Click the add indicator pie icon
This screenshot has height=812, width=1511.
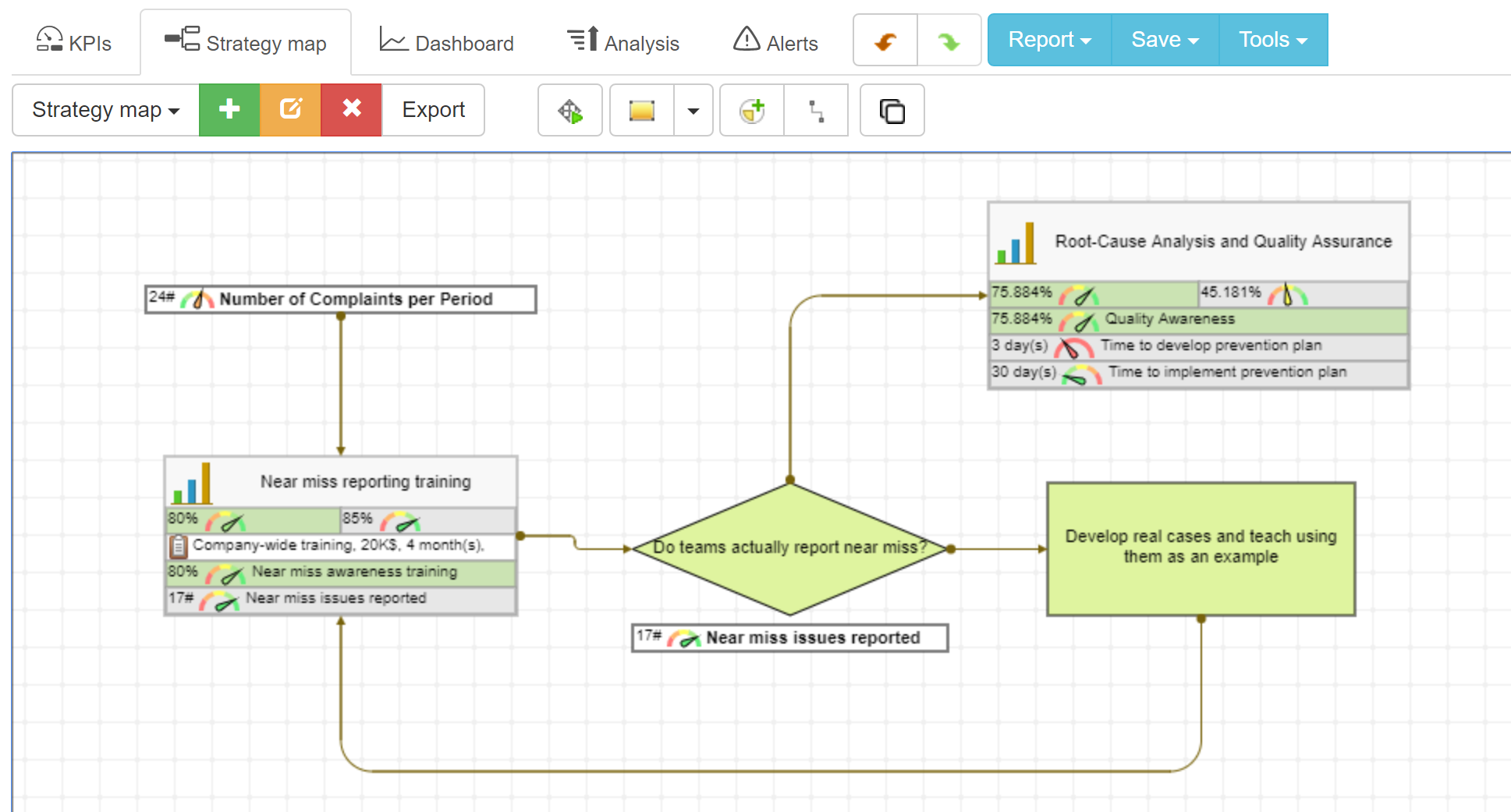752,111
